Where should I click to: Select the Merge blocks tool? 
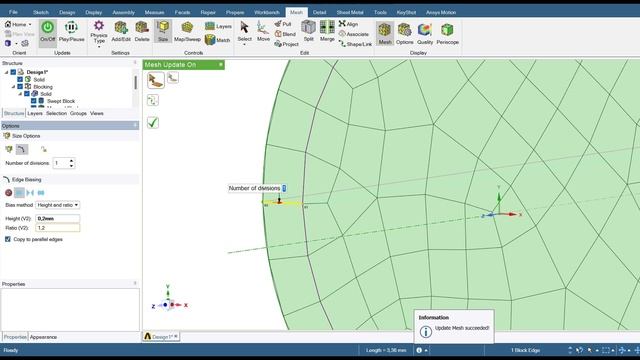(327, 31)
